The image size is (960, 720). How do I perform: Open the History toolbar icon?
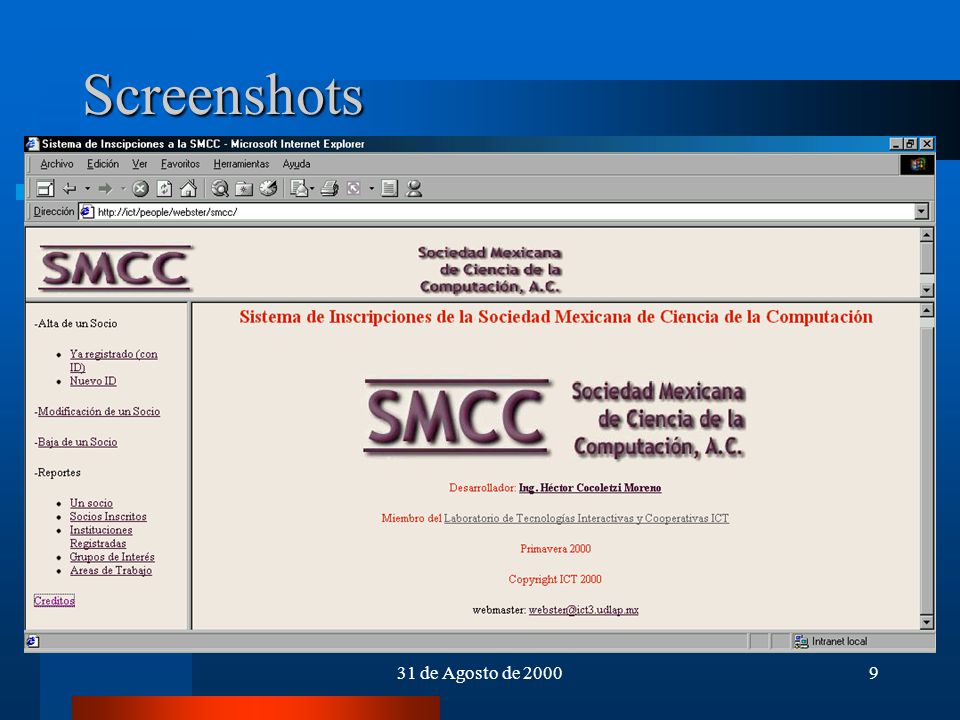268,188
